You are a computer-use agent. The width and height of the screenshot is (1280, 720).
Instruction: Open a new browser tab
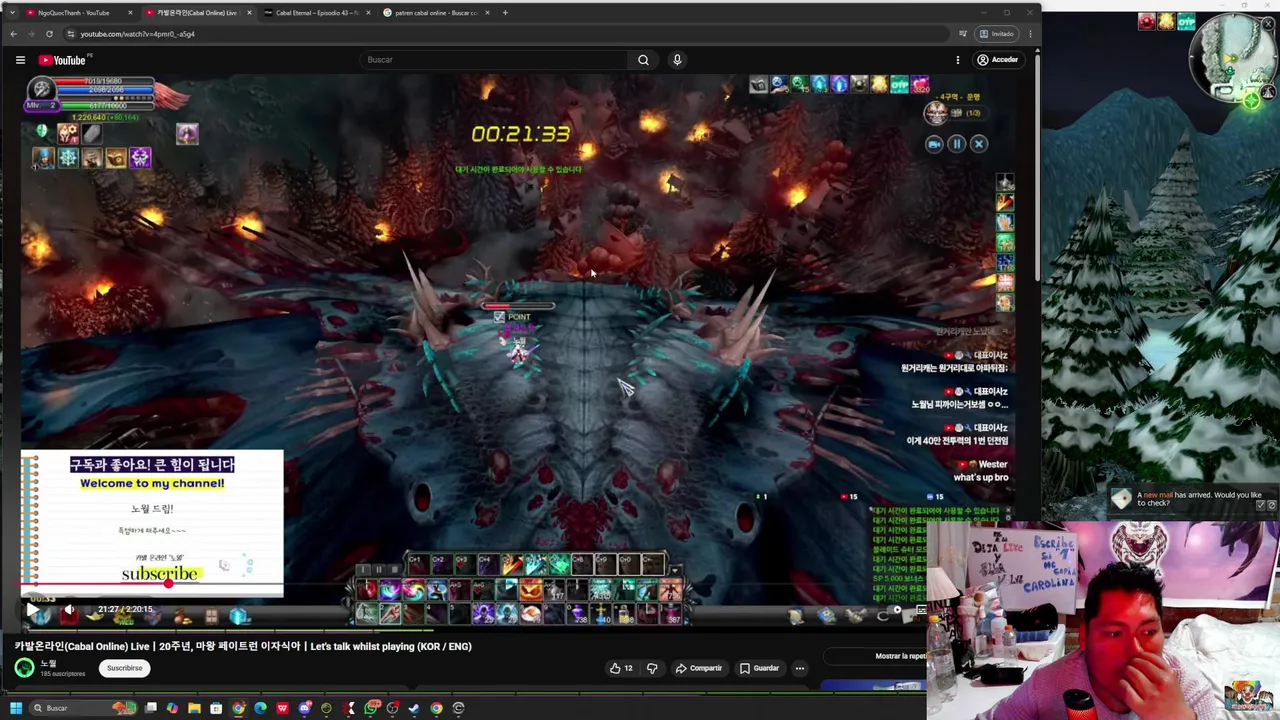pyautogui.click(x=505, y=13)
